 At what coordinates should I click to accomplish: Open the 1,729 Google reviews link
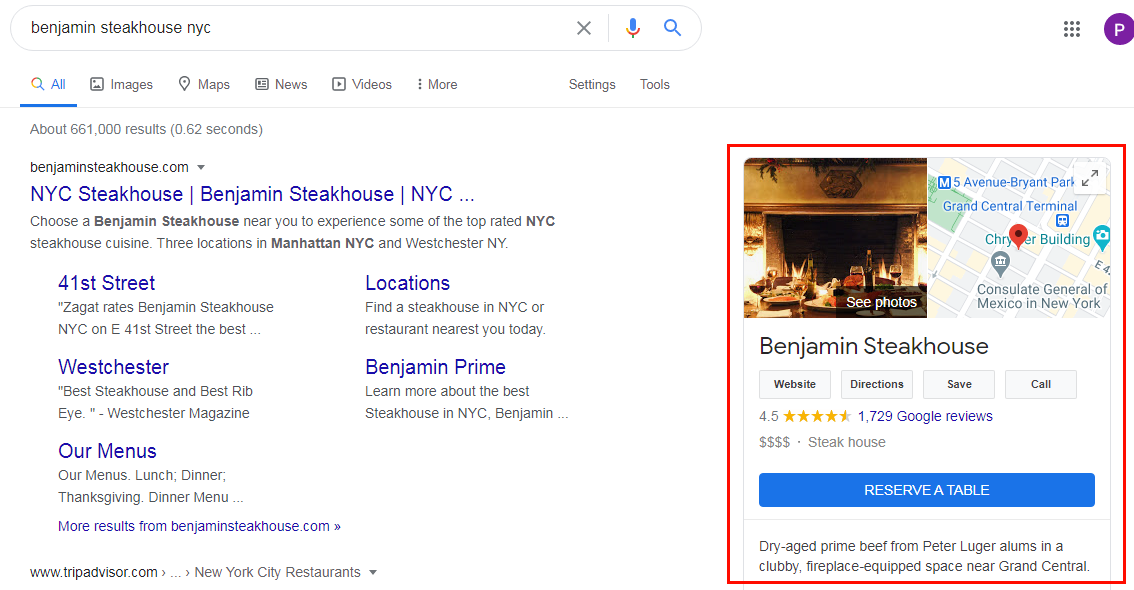(x=925, y=416)
